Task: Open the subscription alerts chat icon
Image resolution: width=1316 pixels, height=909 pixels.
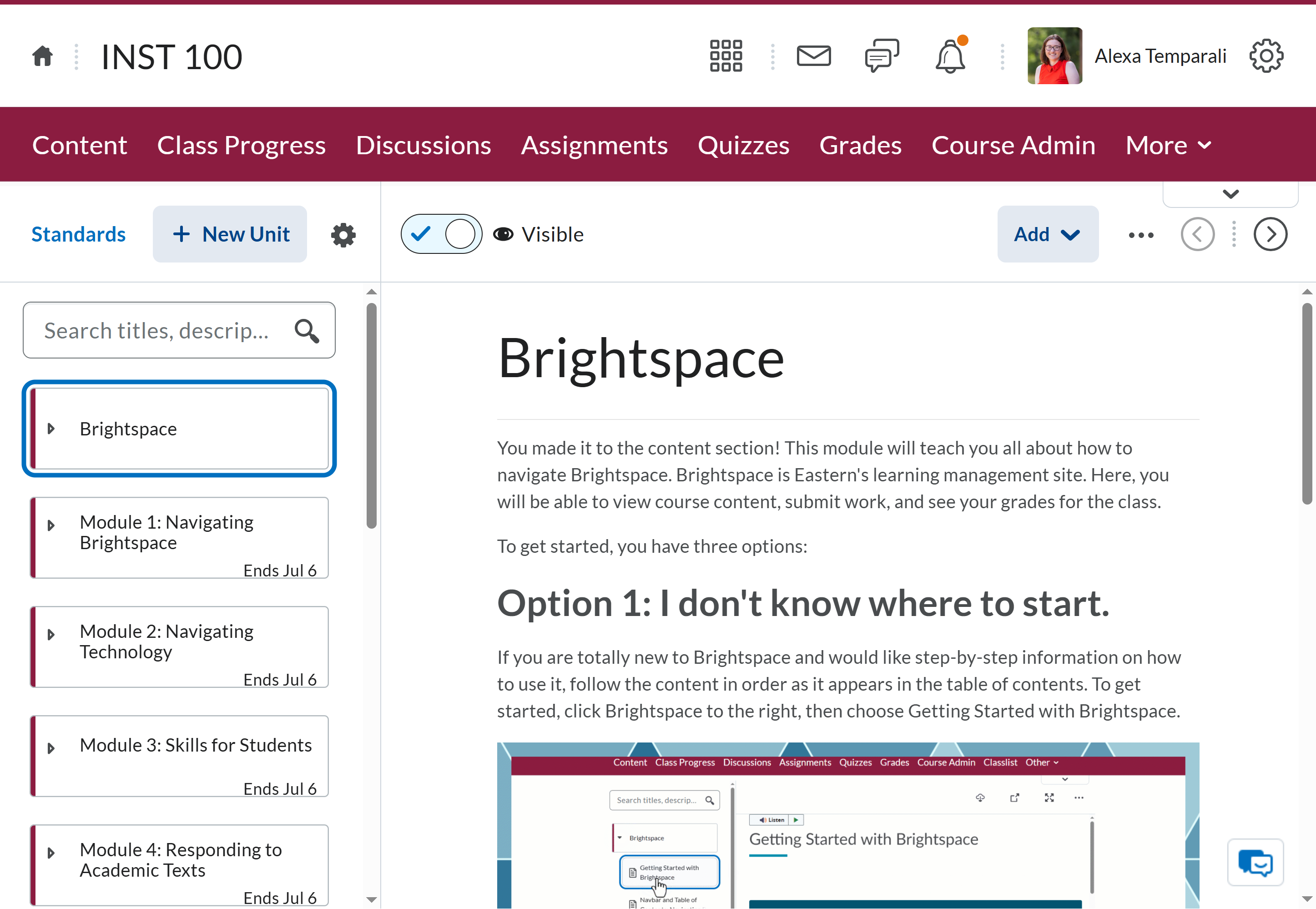Action: pyautogui.click(x=882, y=56)
